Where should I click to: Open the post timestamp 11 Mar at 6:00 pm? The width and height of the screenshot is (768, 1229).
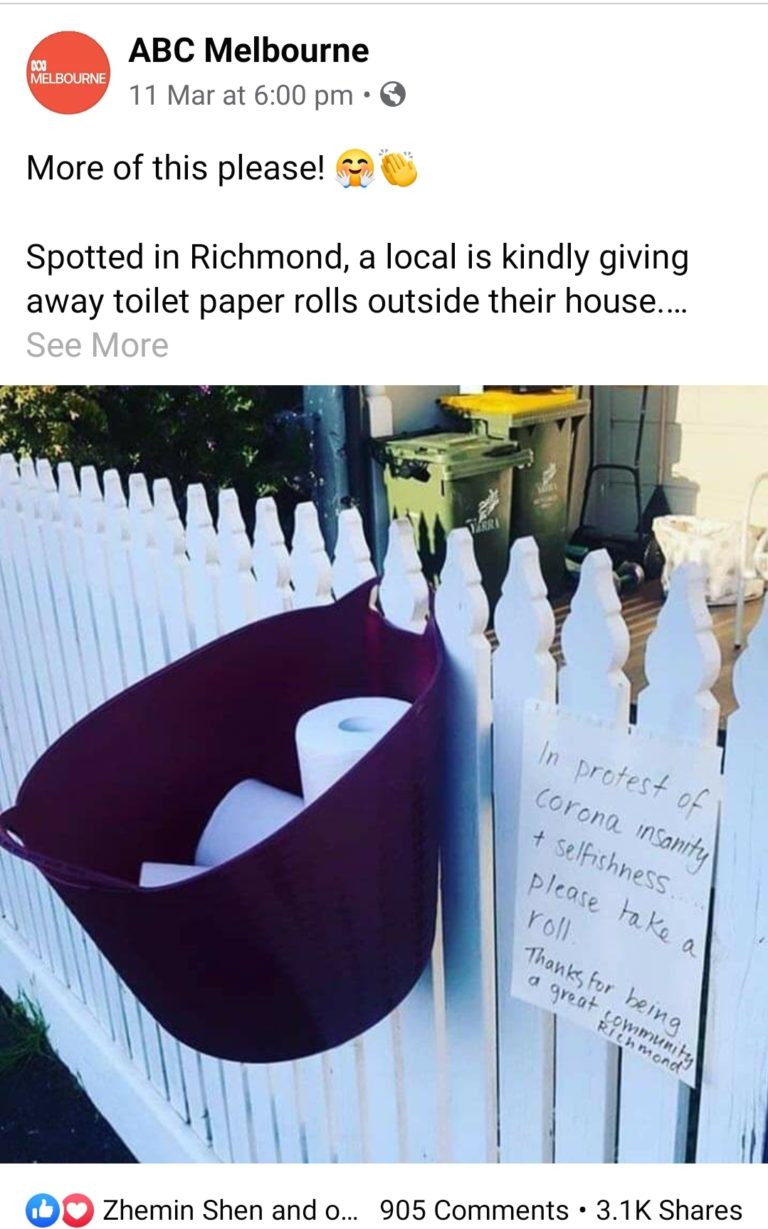coord(241,95)
